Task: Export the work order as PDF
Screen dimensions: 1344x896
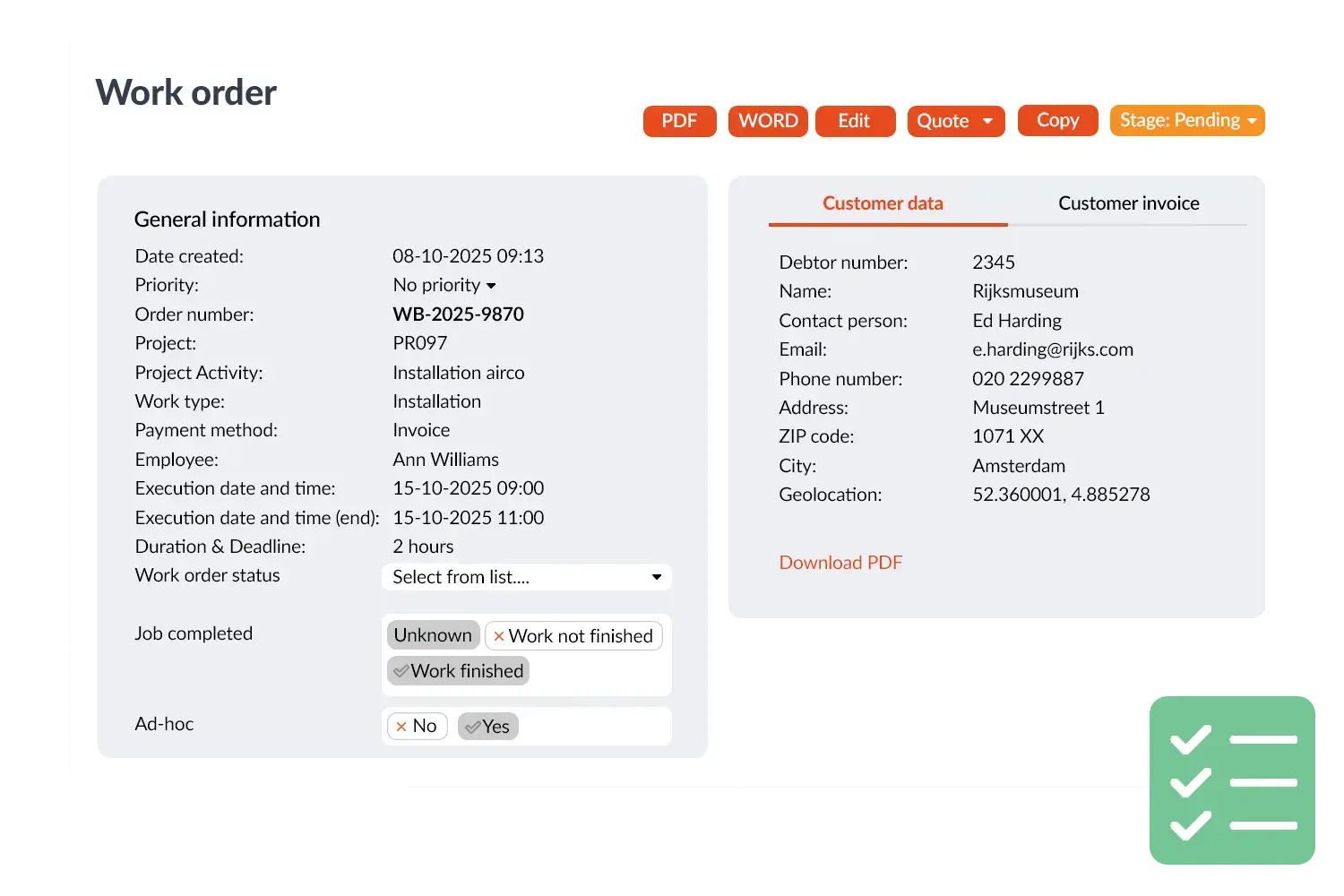Action: tap(679, 121)
